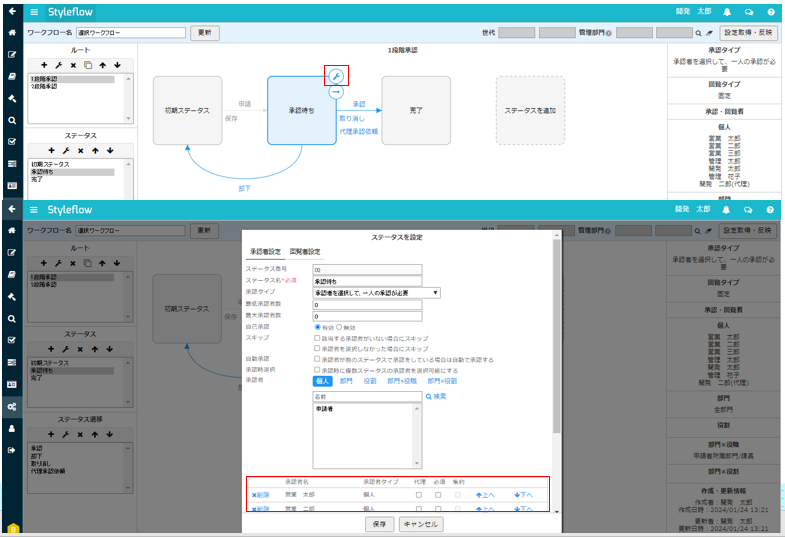
Task: Select the 部門×役割 approver tab
Action: (x=442, y=381)
